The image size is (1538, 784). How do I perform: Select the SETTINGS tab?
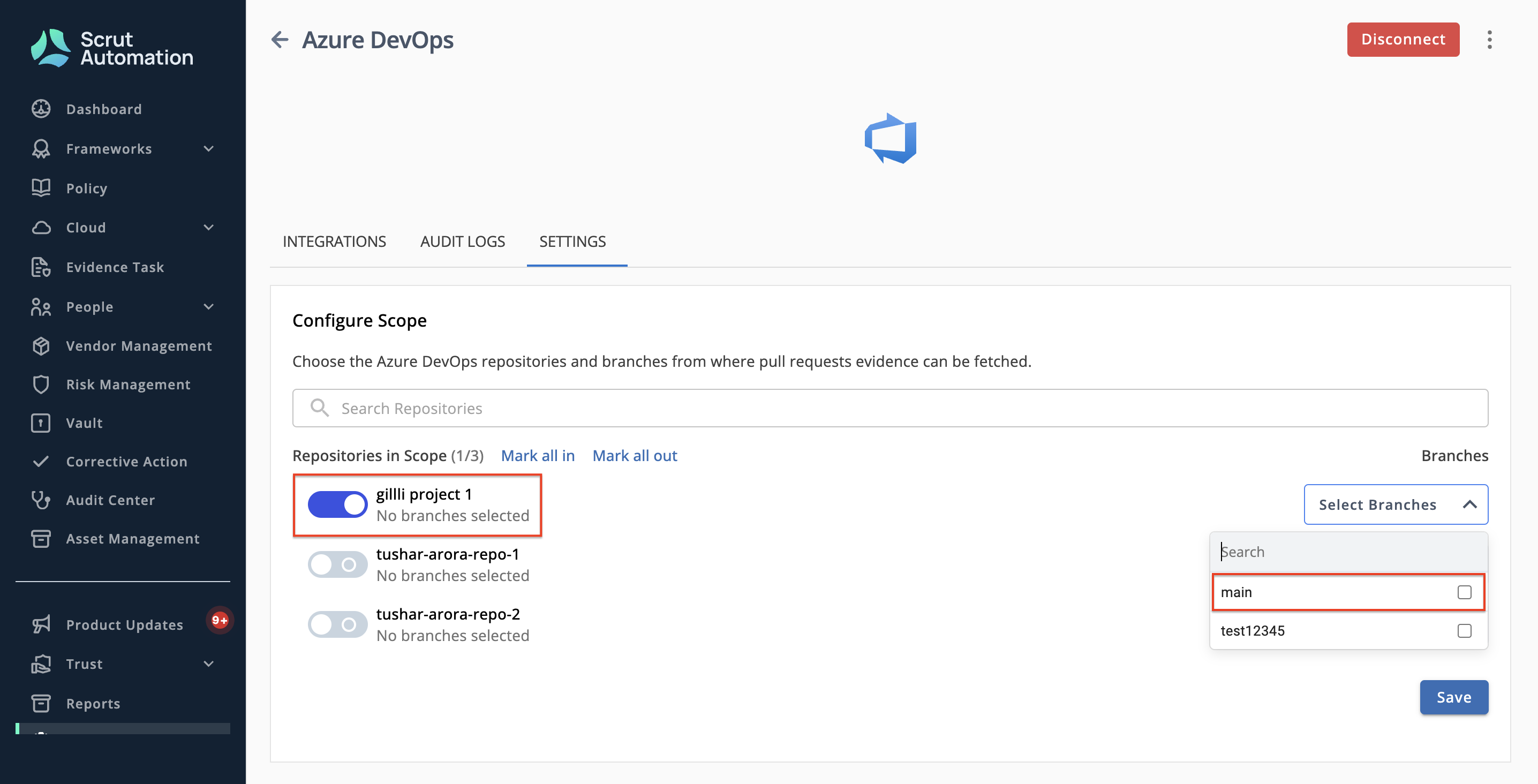572,241
